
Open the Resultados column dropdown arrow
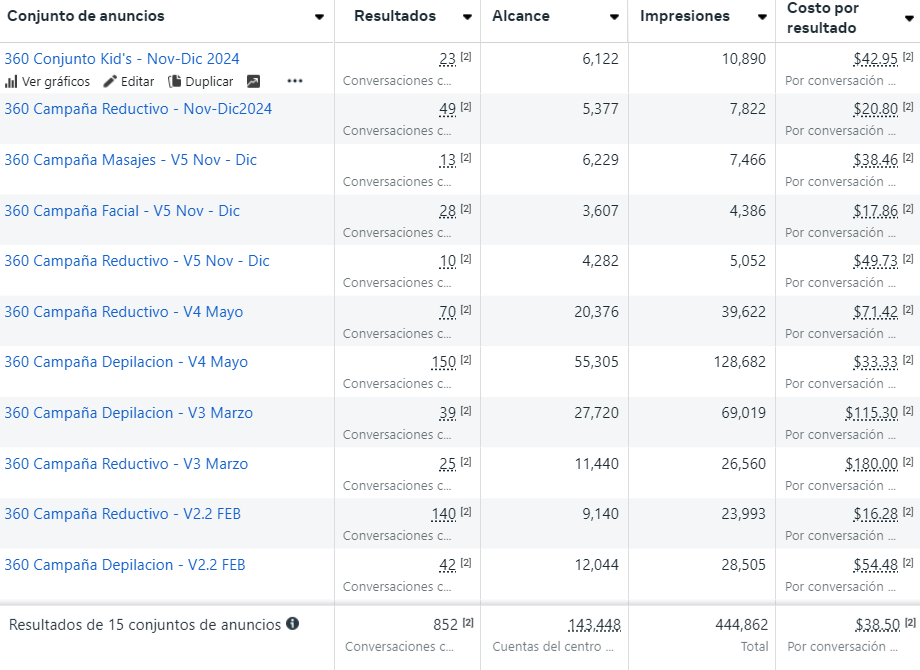pyautogui.click(x=467, y=17)
